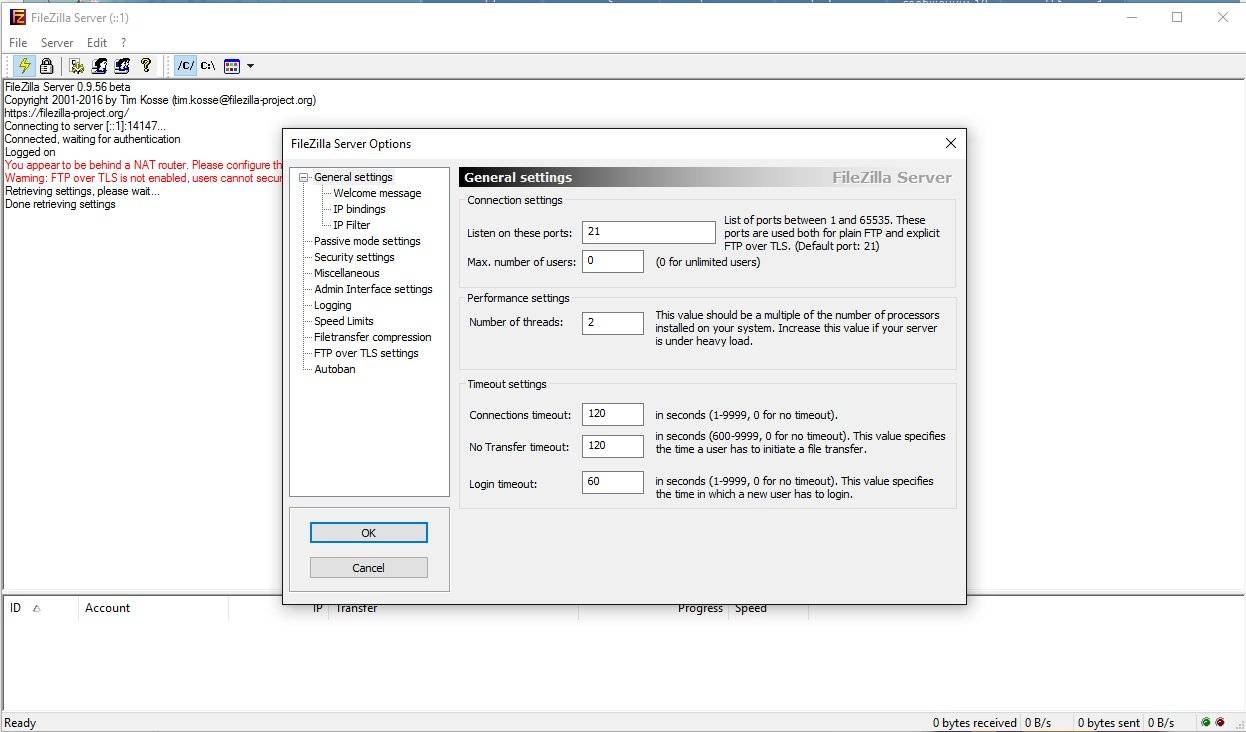This screenshot has width=1246, height=732.
Task: Open the Server menu
Action: tap(57, 43)
